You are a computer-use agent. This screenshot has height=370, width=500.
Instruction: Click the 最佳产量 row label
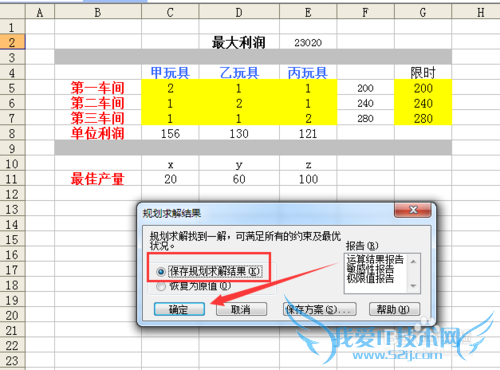click(x=98, y=179)
